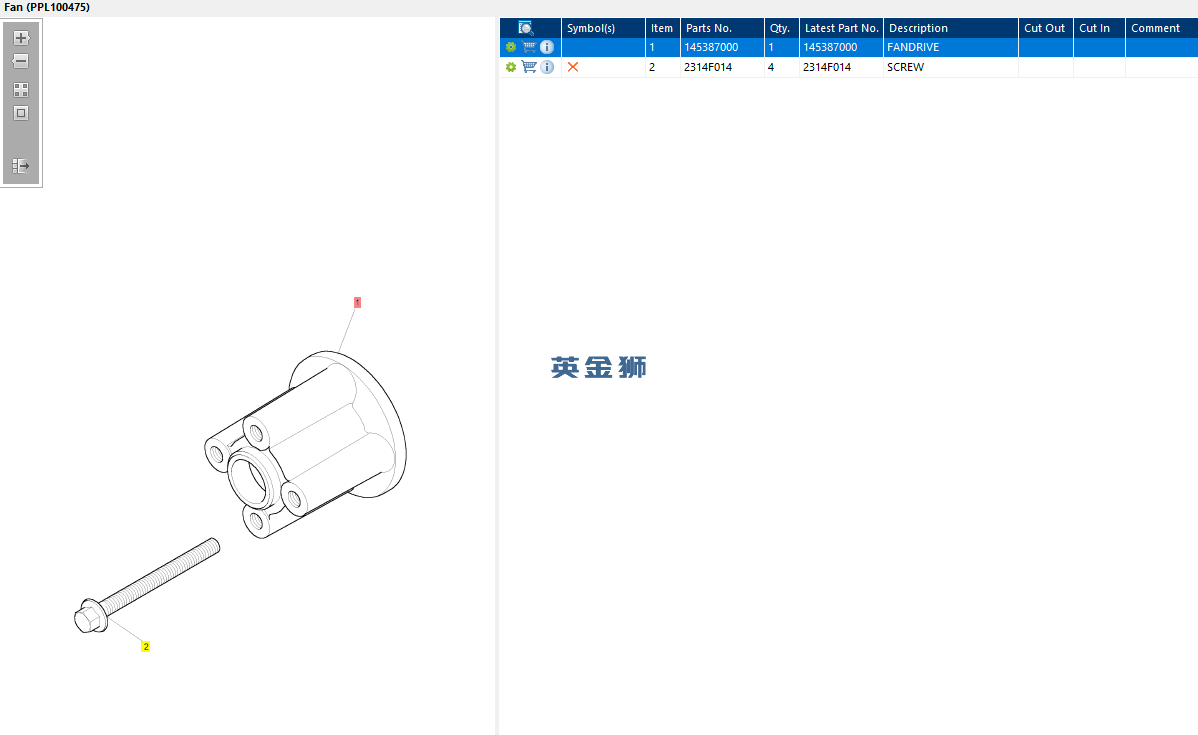The width and height of the screenshot is (1198, 735).
Task: Zoom in on the fan diagram
Action: tap(21, 37)
